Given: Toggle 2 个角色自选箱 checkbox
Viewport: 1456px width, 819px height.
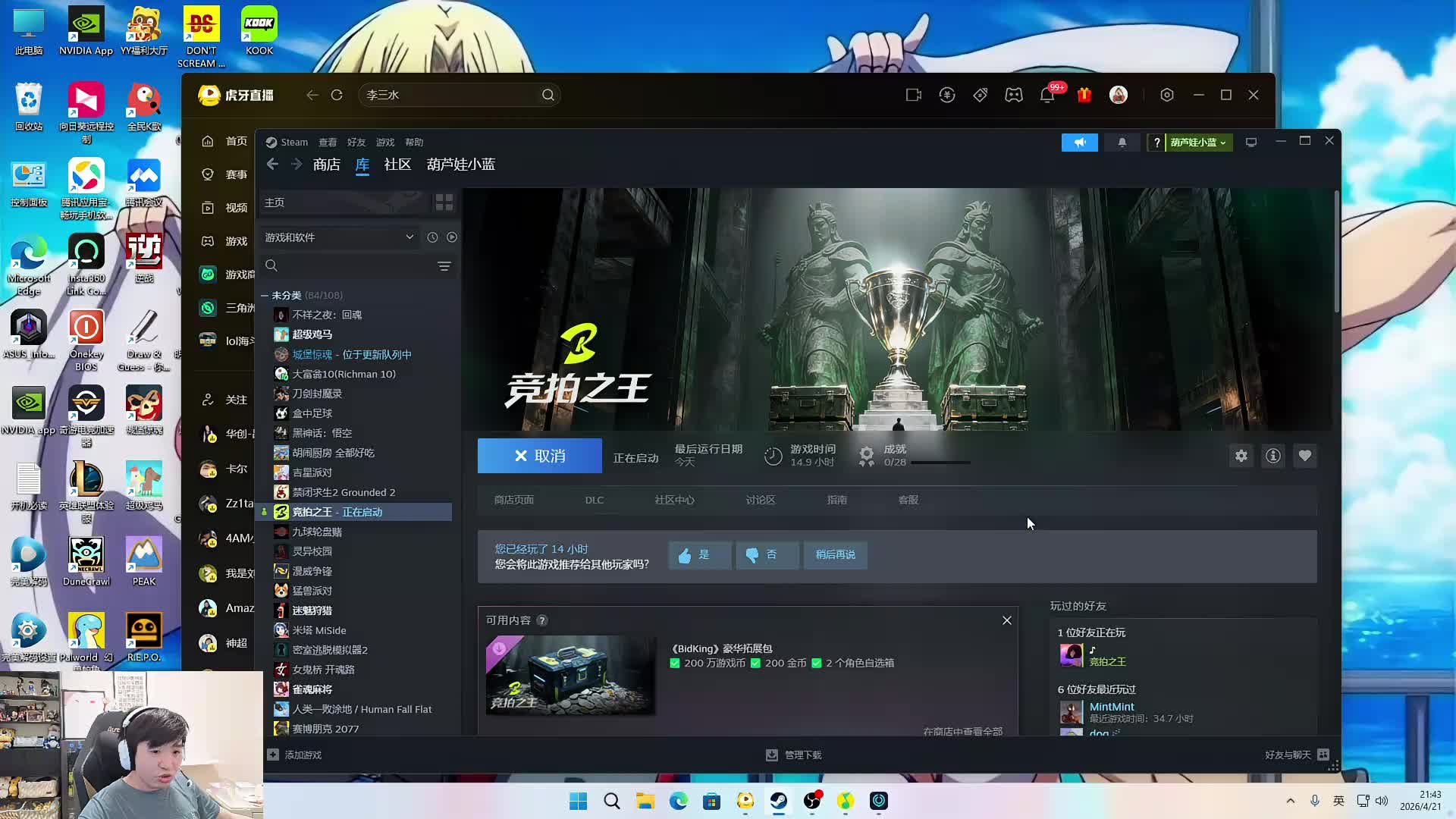Looking at the screenshot, I should (817, 664).
